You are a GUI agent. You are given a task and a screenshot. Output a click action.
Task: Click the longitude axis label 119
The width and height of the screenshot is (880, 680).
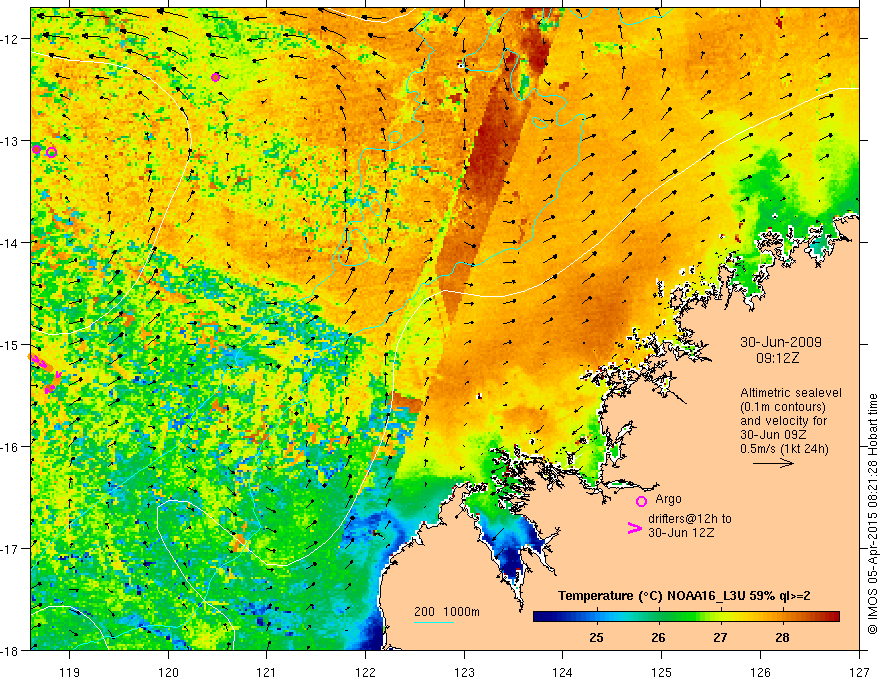[70, 672]
